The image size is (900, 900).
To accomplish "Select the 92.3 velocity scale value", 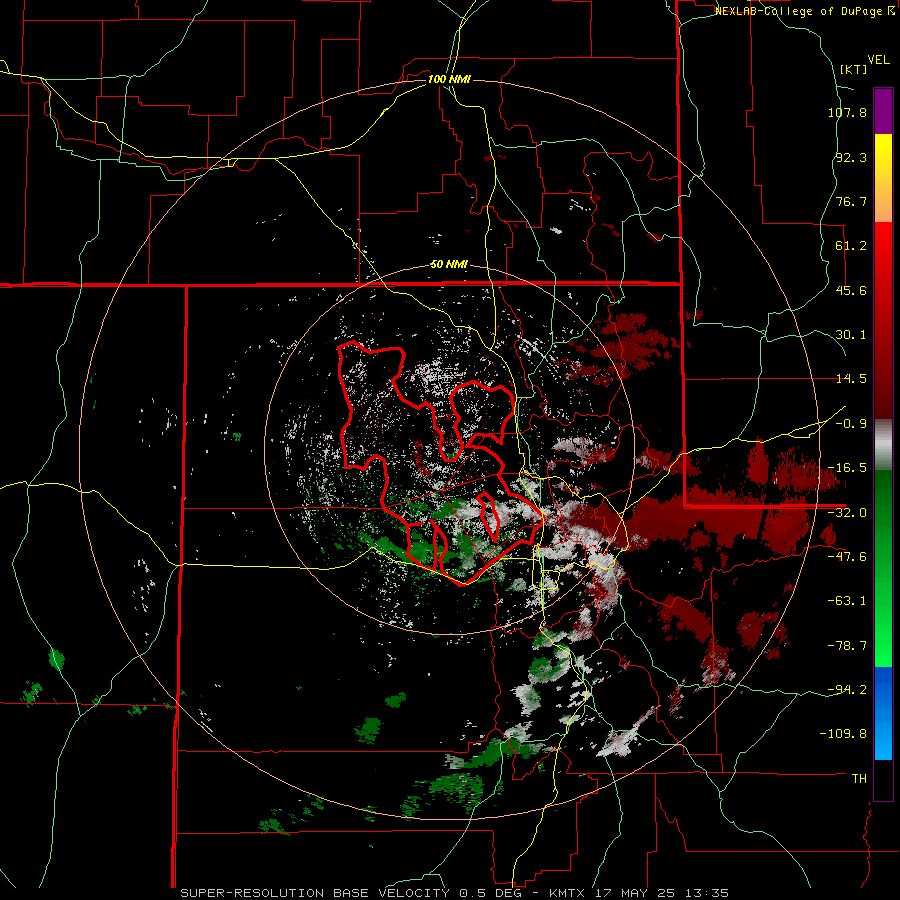I will (x=851, y=157).
